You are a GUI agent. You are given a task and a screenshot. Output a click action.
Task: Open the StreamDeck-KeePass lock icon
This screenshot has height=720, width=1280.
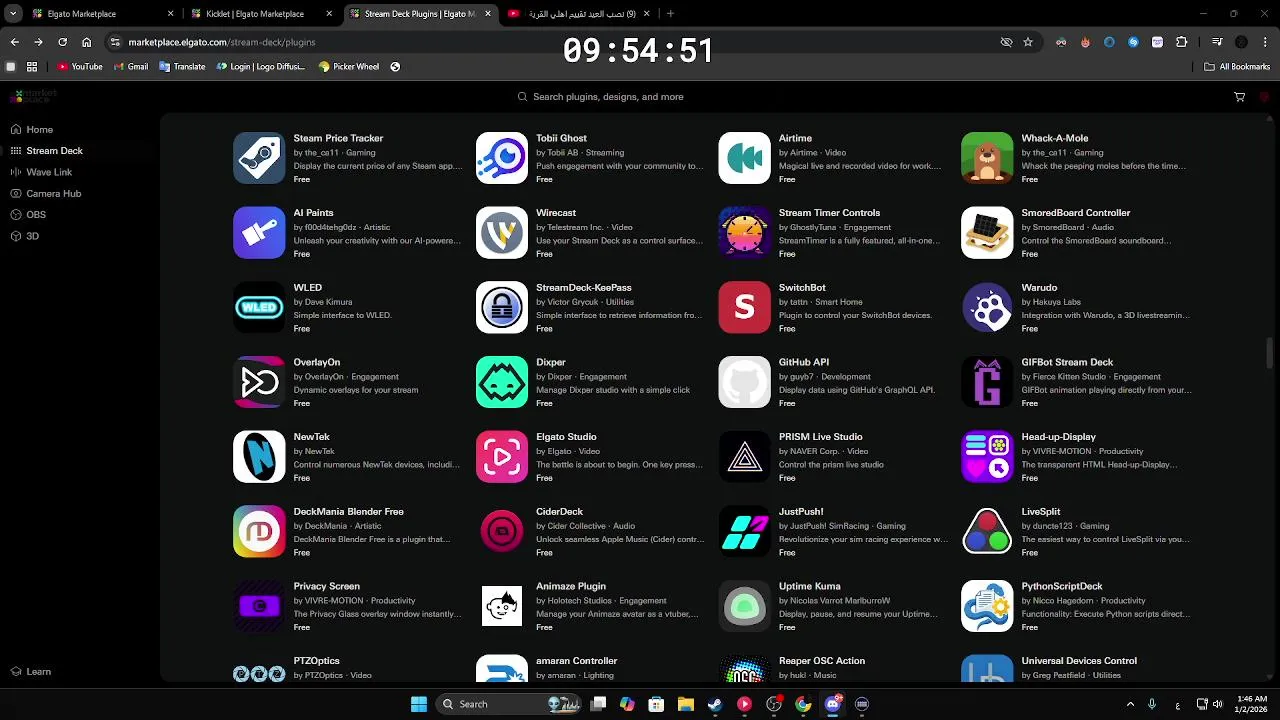502,307
